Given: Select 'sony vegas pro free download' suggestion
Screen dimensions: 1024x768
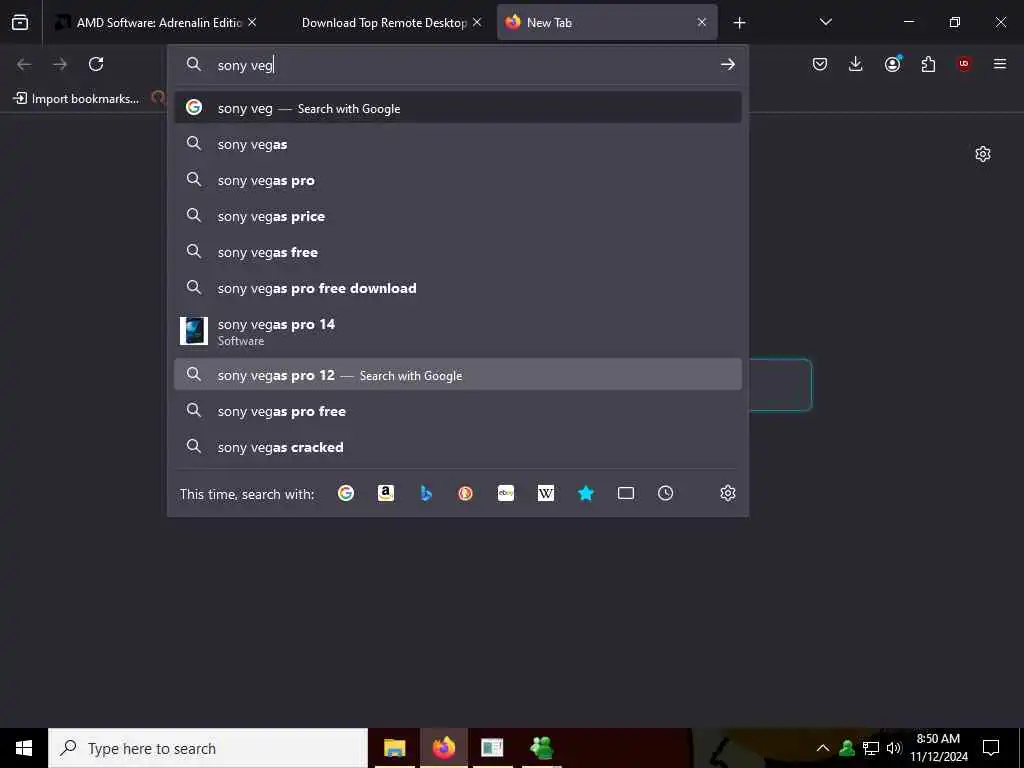Looking at the screenshot, I should 458,288.
